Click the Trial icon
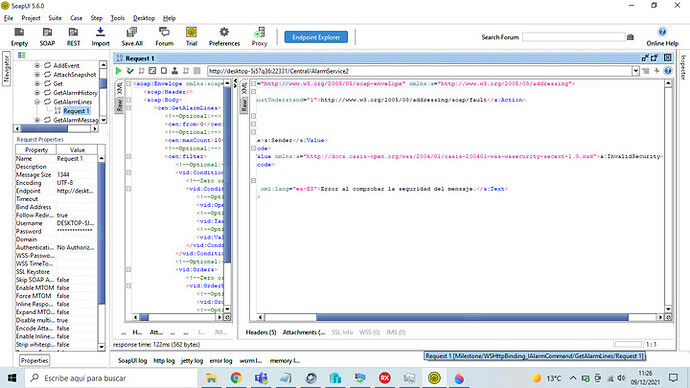 [x=191, y=37]
